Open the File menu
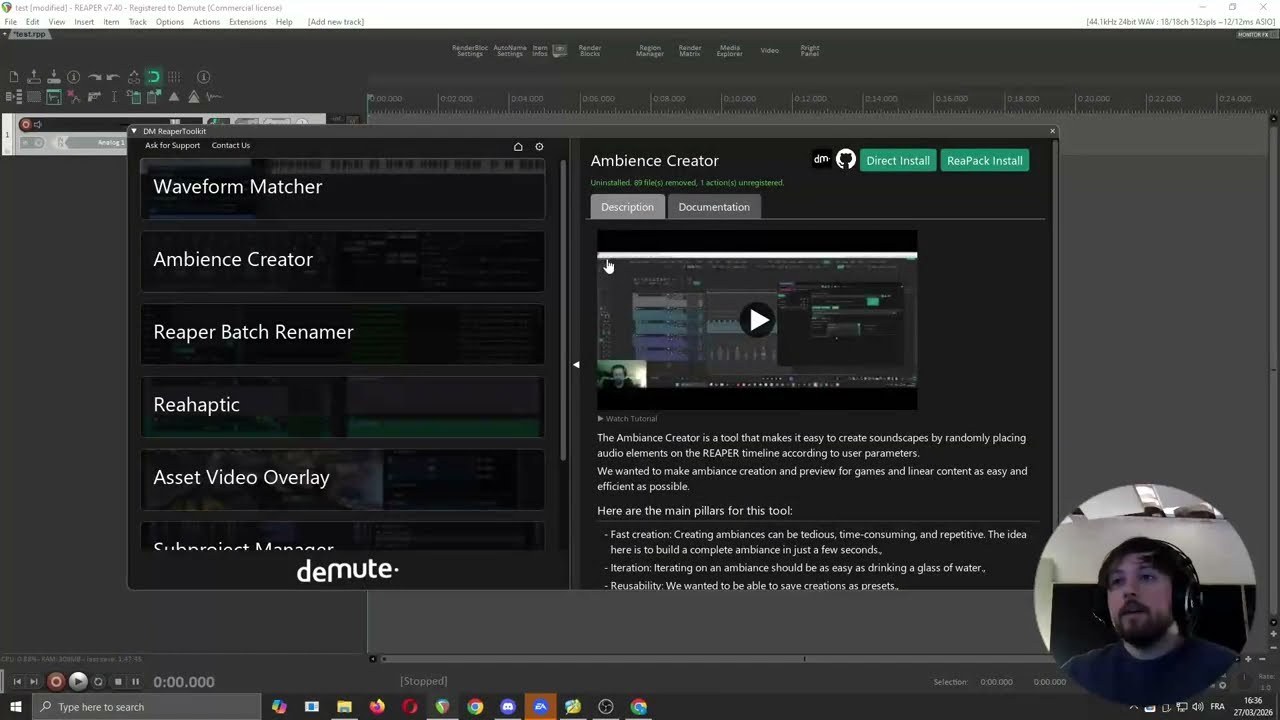This screenshot has width=1280, height=720. coord(11,22)
